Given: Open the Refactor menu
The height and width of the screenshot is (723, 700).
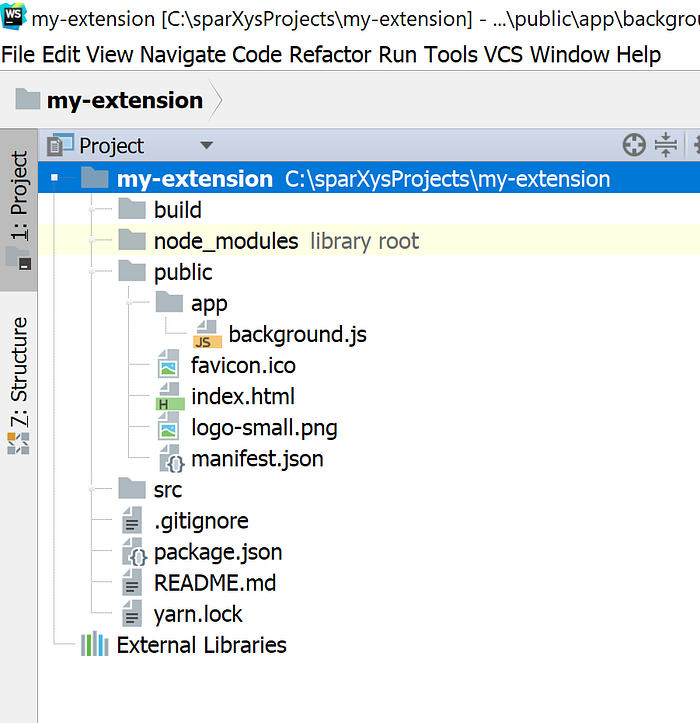Looking at the screenshot, I should pyautogui.click(x=330, y=55).
